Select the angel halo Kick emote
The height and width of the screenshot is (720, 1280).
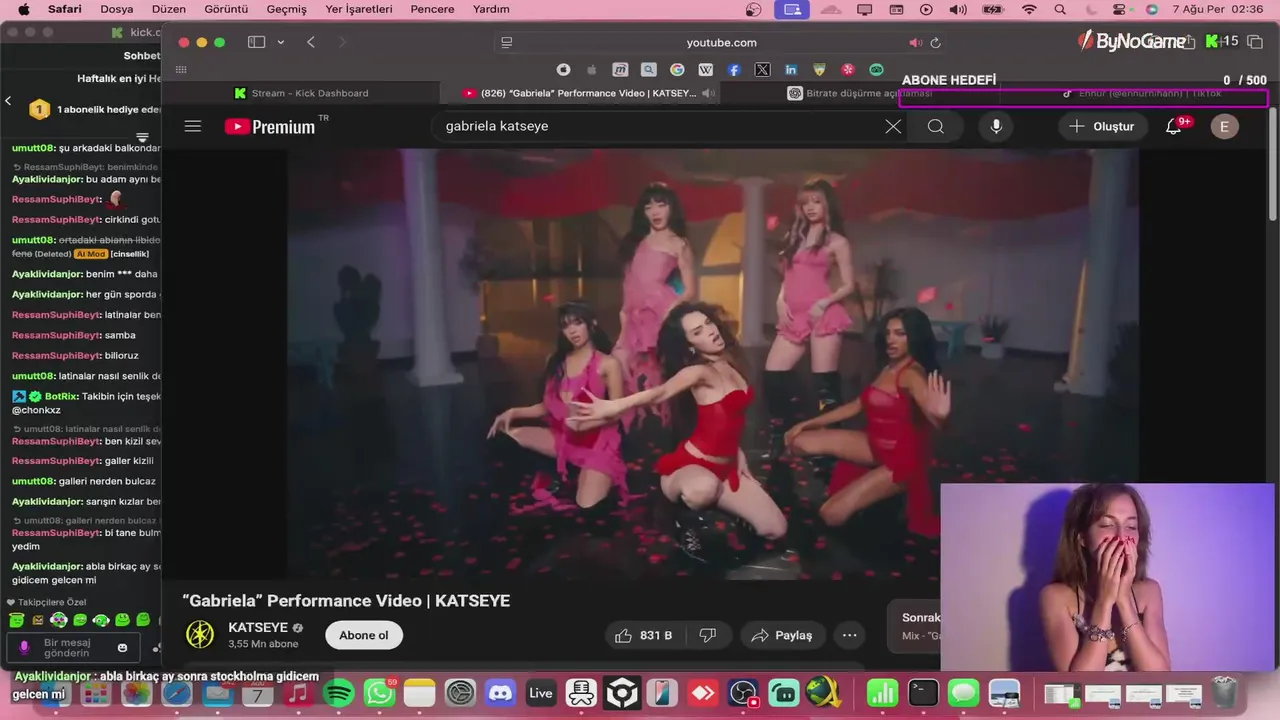pos(18,620)
